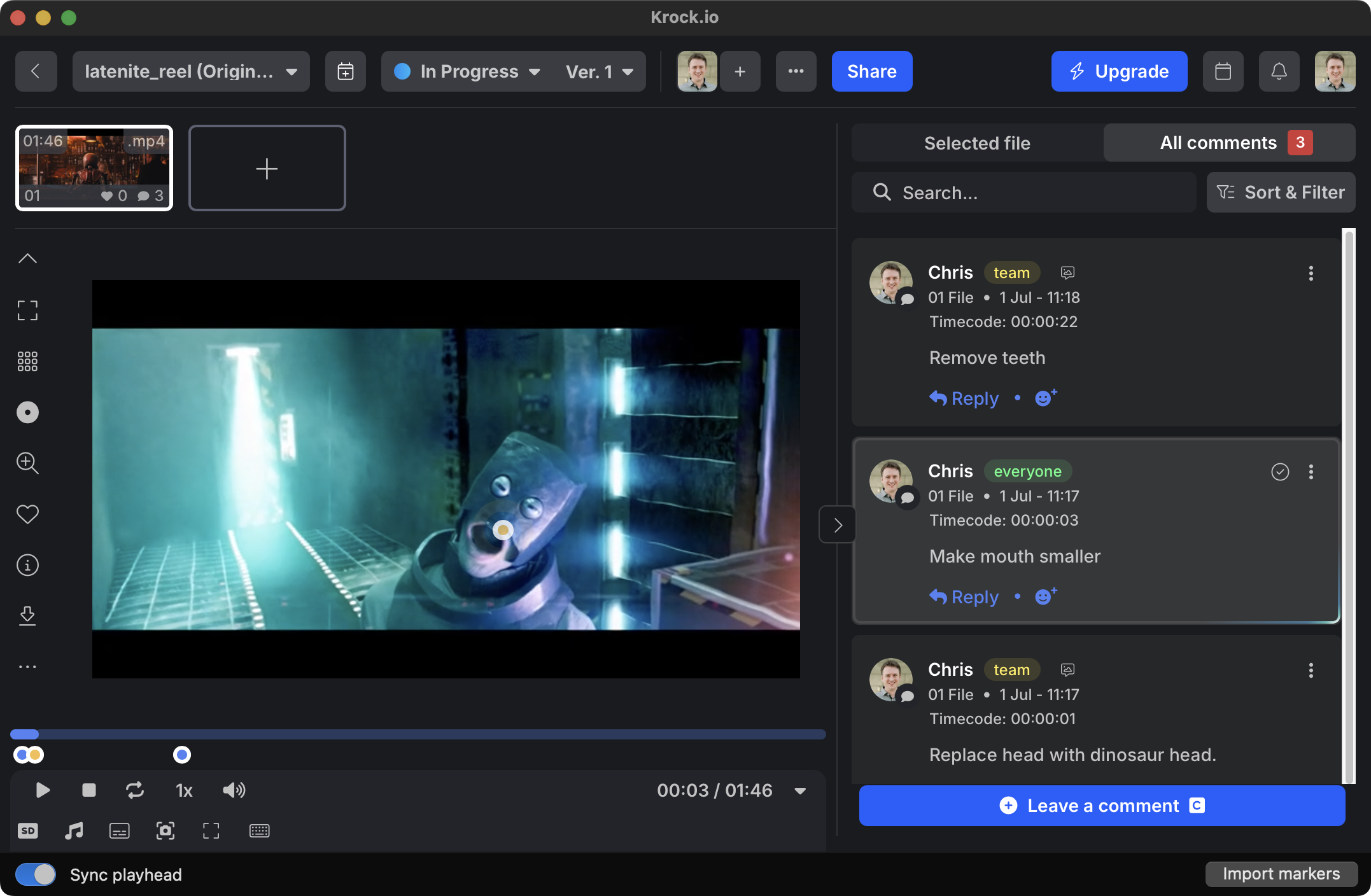Image resolution: width=1371 pixels, height=896 pixels.
Task: Open the In Progress status dropdown
Action: tap(468, 71)
